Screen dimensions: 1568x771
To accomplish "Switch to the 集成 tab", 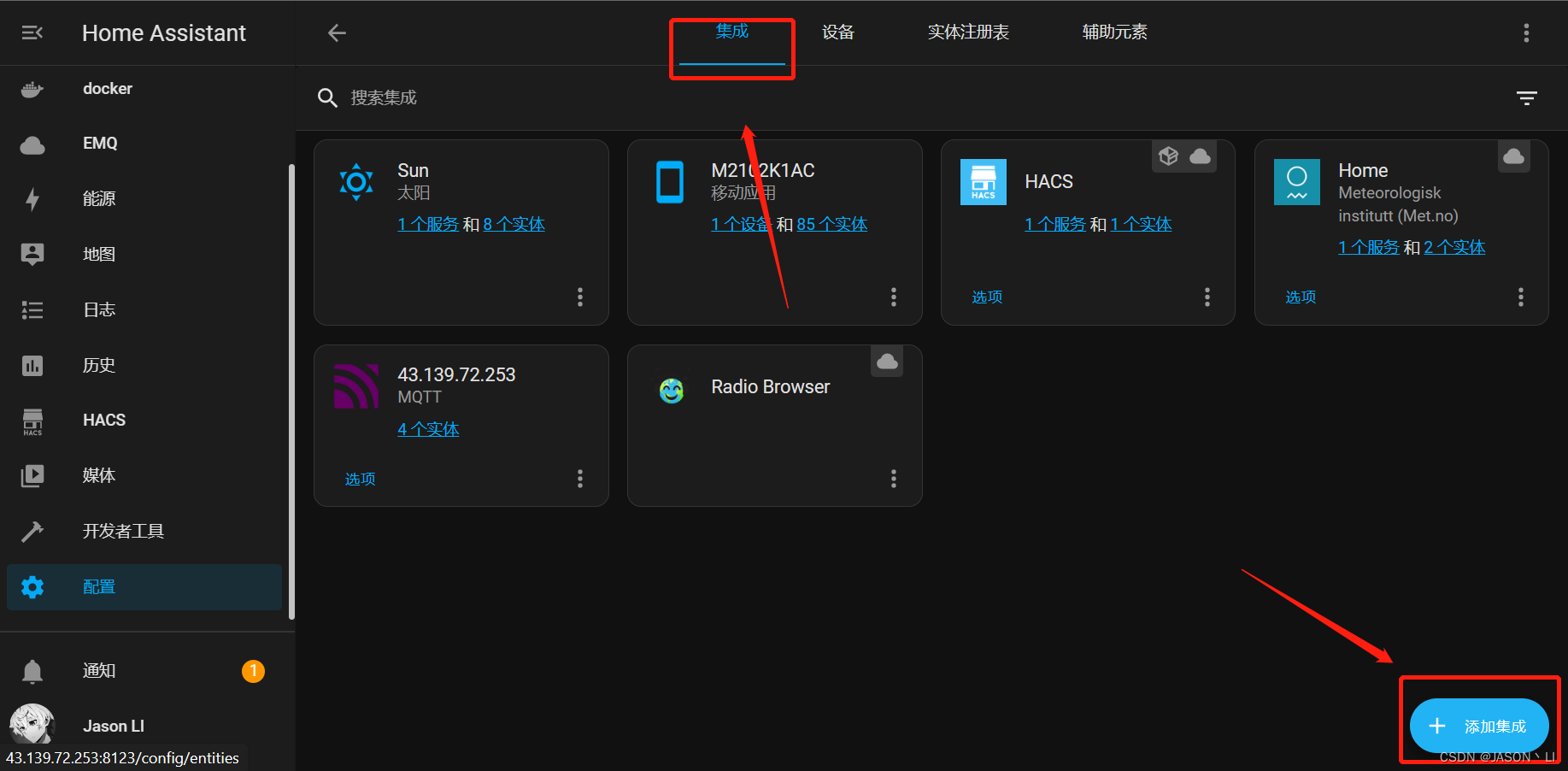I will tap(731, 32).
